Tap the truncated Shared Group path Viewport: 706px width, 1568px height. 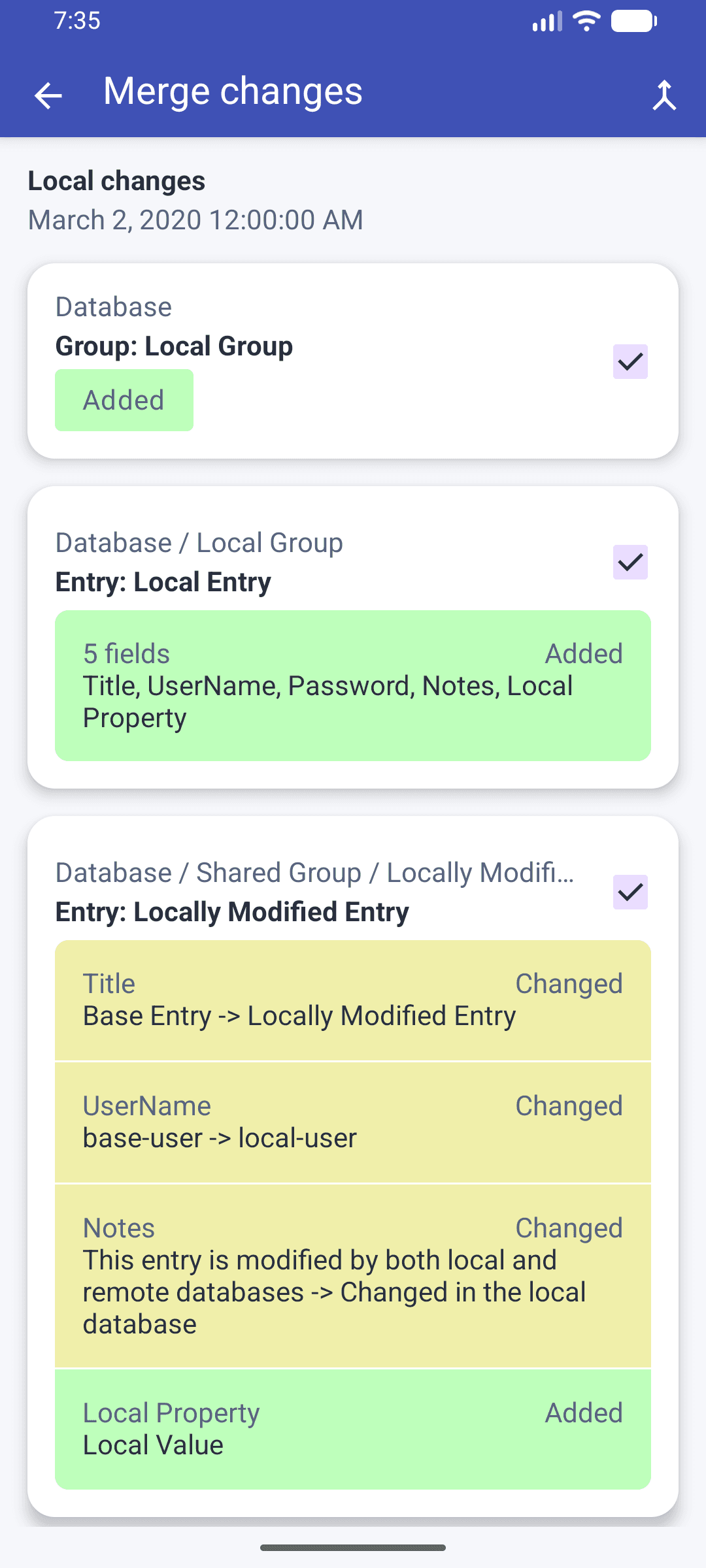(315, 873)
